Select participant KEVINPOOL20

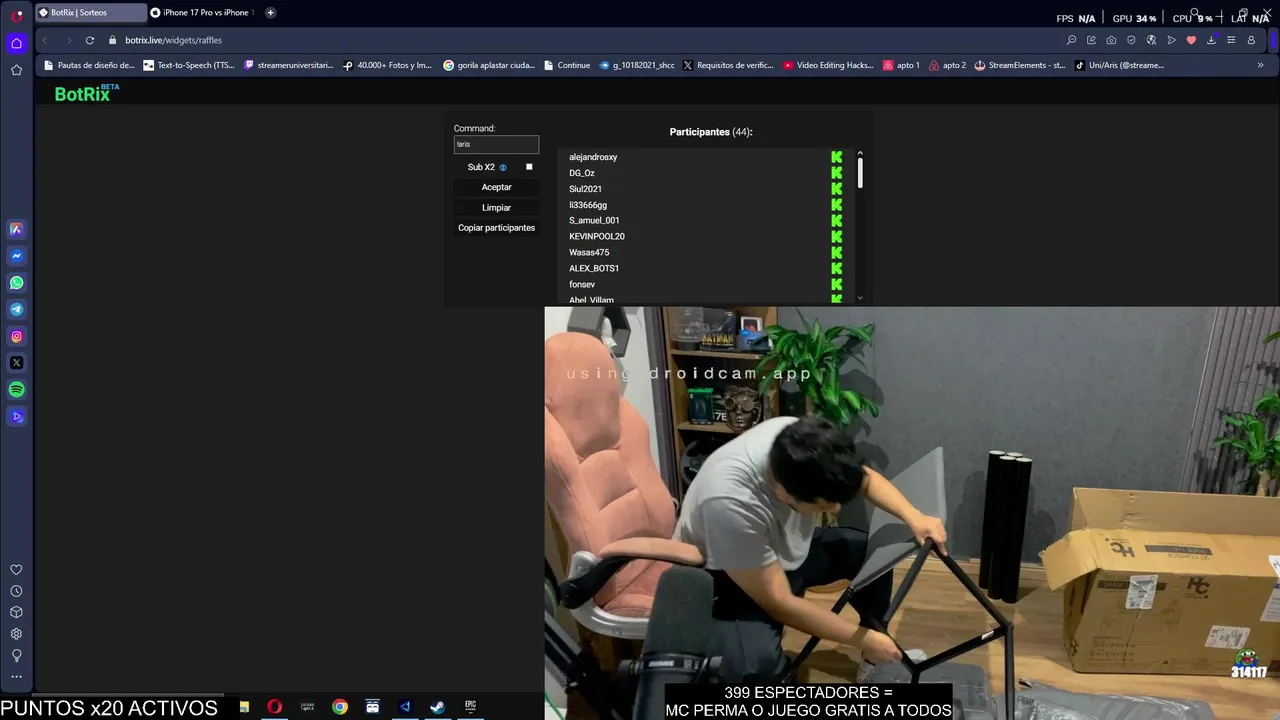point(597,237)
